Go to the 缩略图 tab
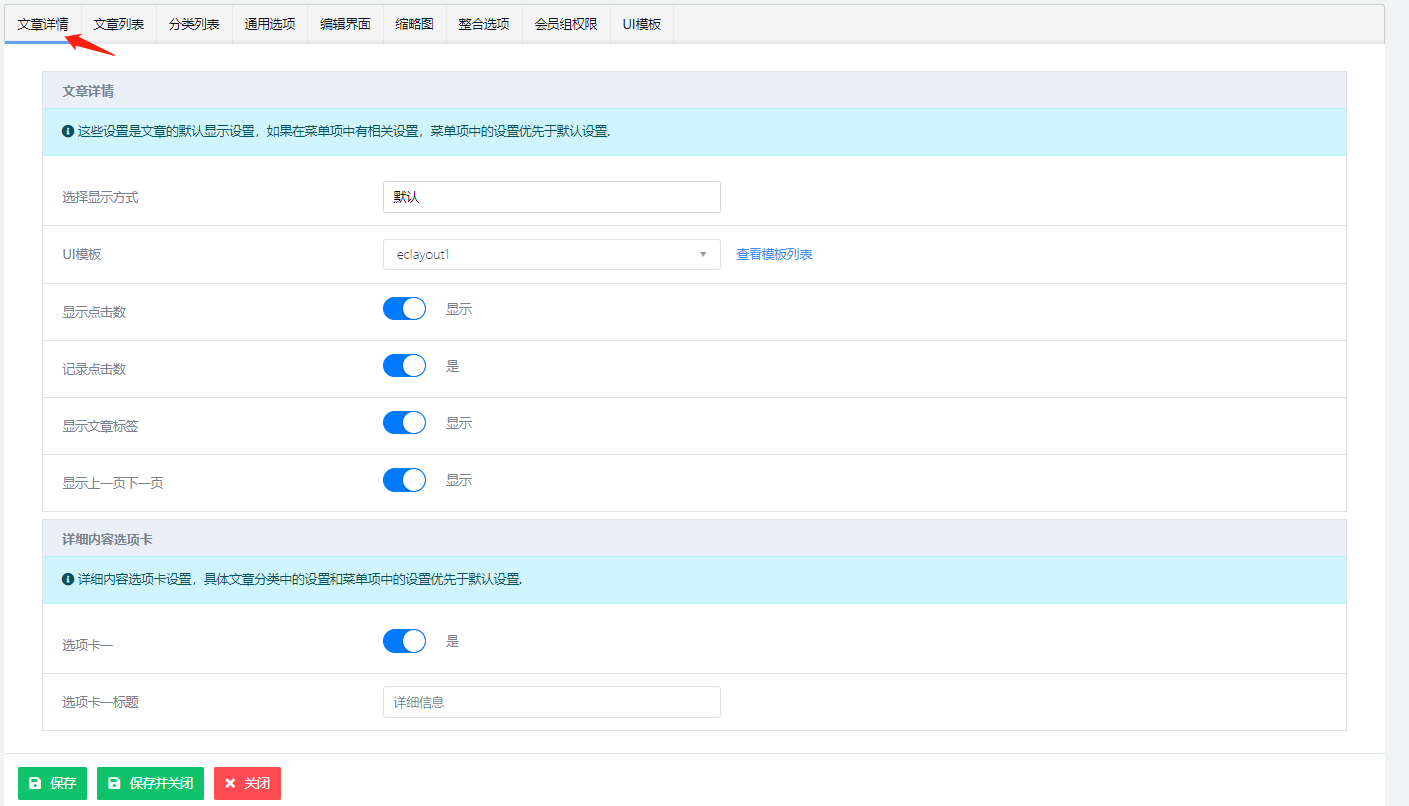1409x806 pixels. 414,24
